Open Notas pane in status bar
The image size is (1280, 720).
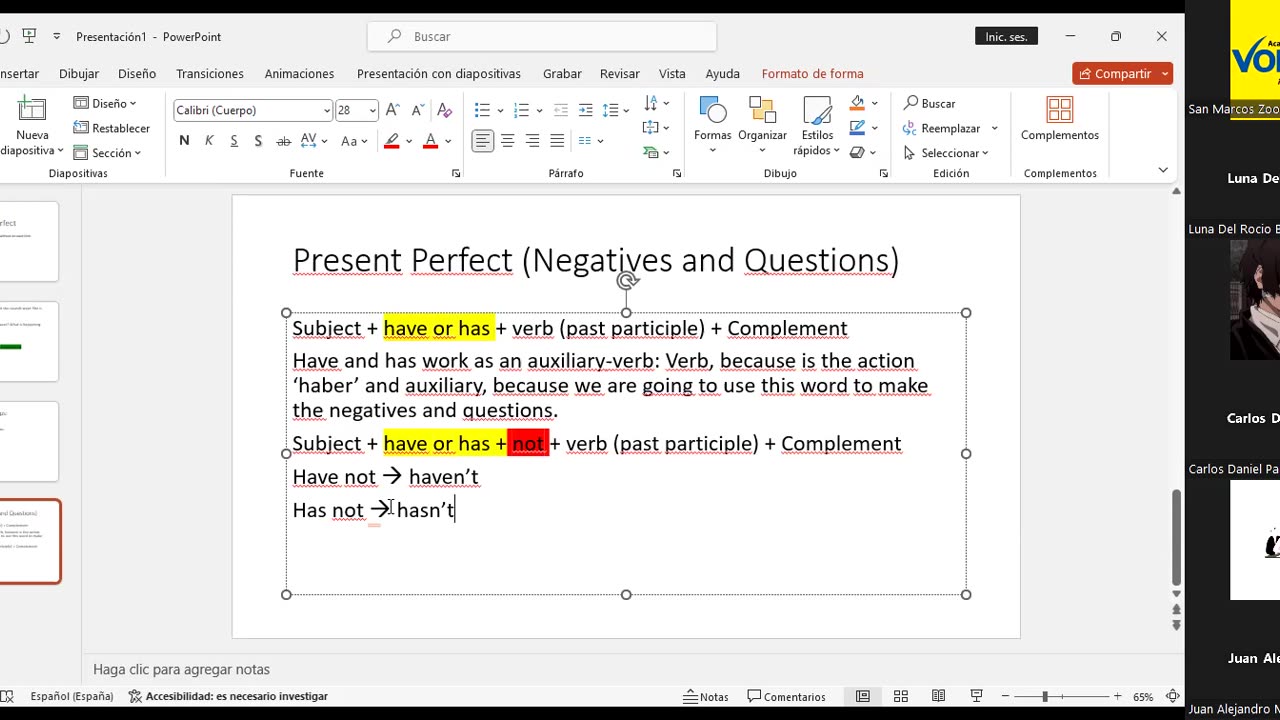tap(706, 697)
